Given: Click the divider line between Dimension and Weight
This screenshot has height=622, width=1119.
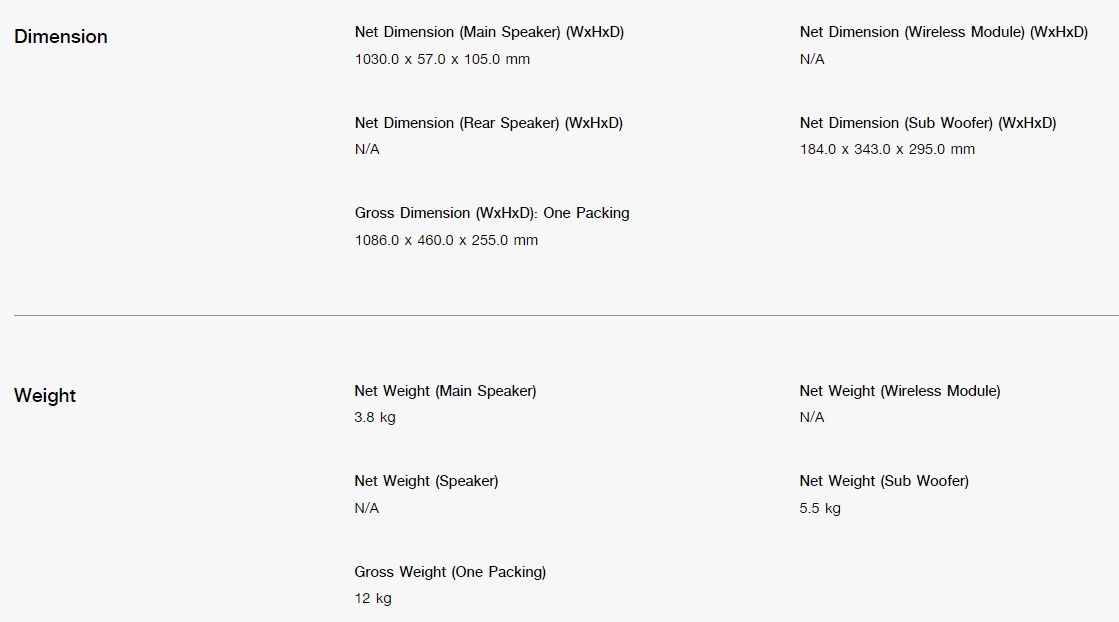Looking at the screenshot, I should click(x=566, y=315).
